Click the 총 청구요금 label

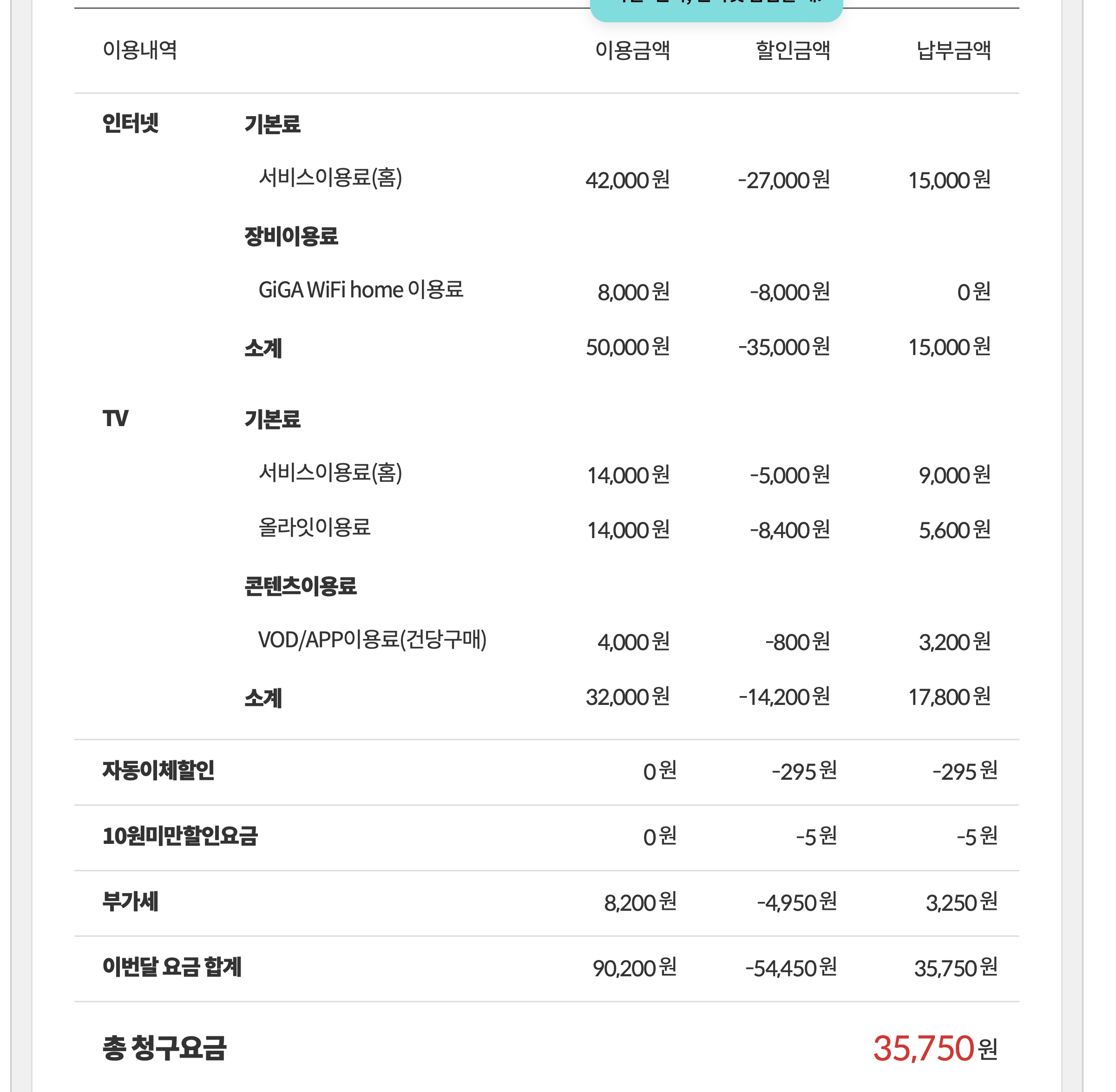point(164,1048)
